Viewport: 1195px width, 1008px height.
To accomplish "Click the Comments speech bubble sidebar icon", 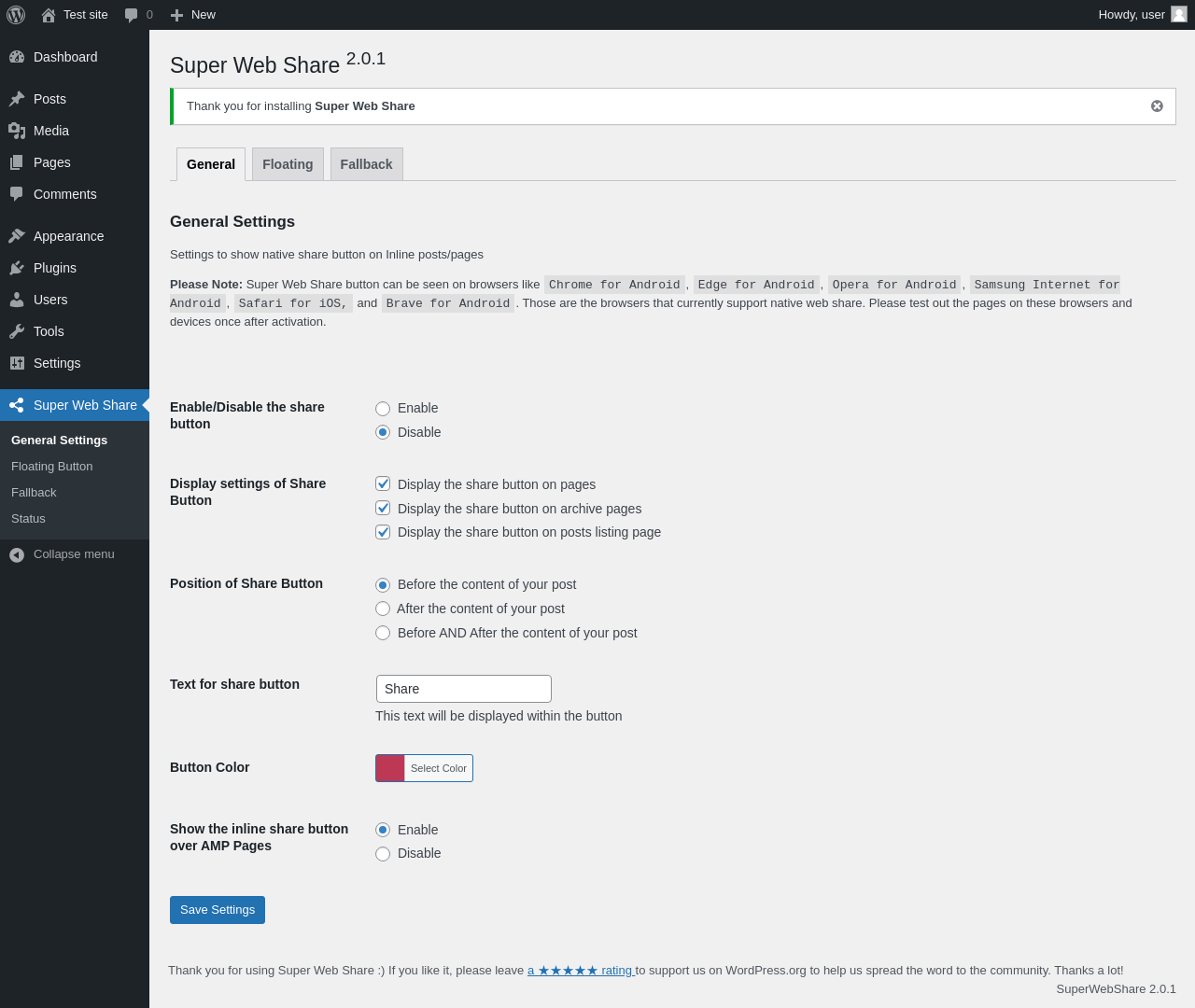I will (x=17, y=194).
